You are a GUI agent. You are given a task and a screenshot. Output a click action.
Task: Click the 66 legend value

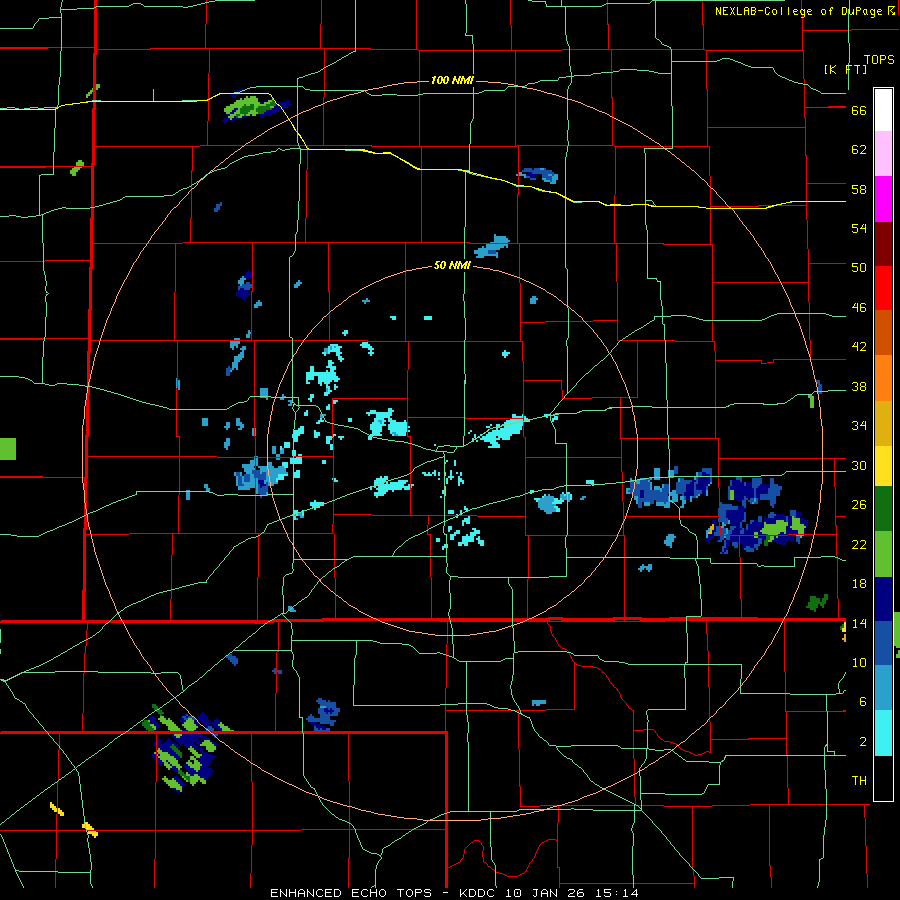click(x=859, y=110)
